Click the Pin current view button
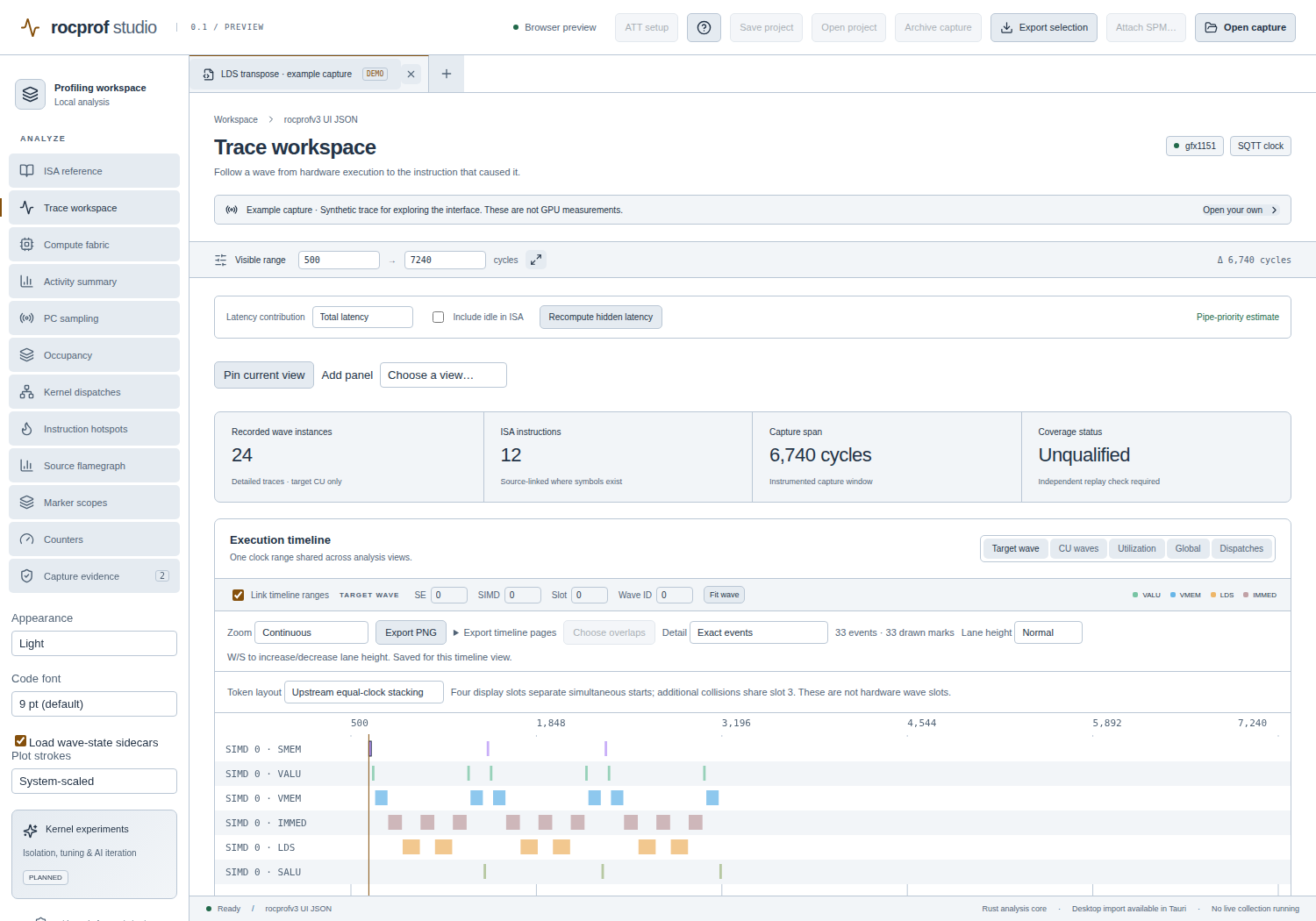The image size is (1316, 921). point(264,375)
